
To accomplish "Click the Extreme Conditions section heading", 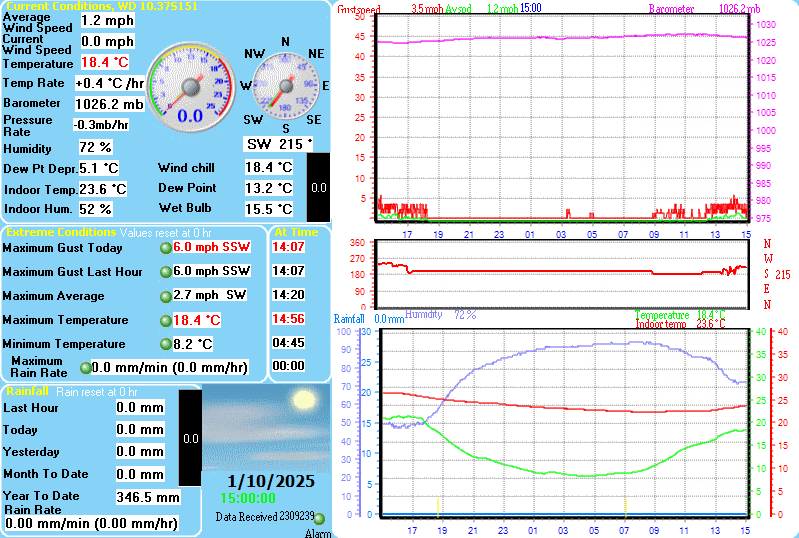I will pyautogui.click(x=60, y=232).
